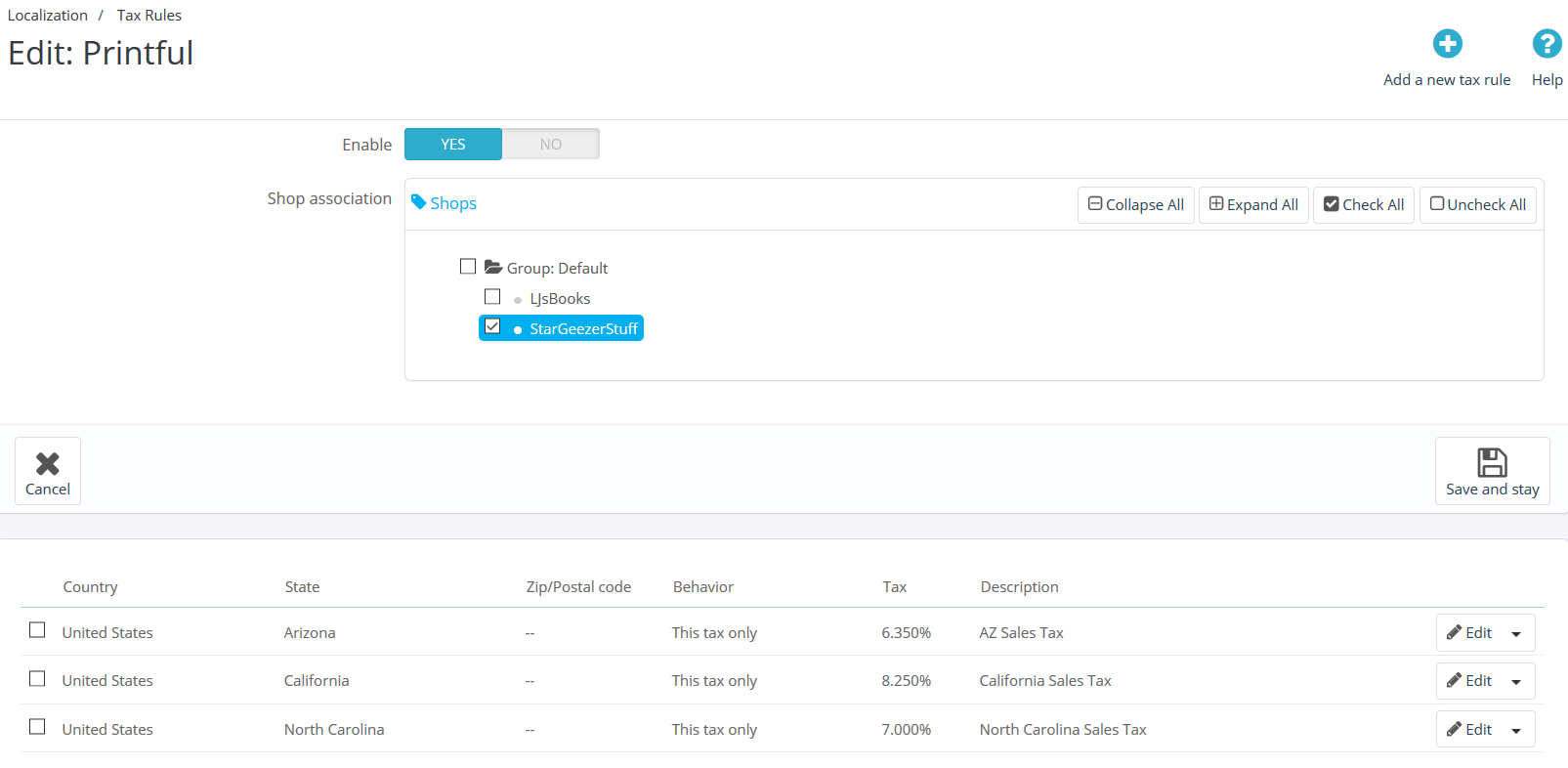Check the LJsBooks shop checkbox
The width and height of the screenshot is (1568, 768).
(x=492, y=297)
